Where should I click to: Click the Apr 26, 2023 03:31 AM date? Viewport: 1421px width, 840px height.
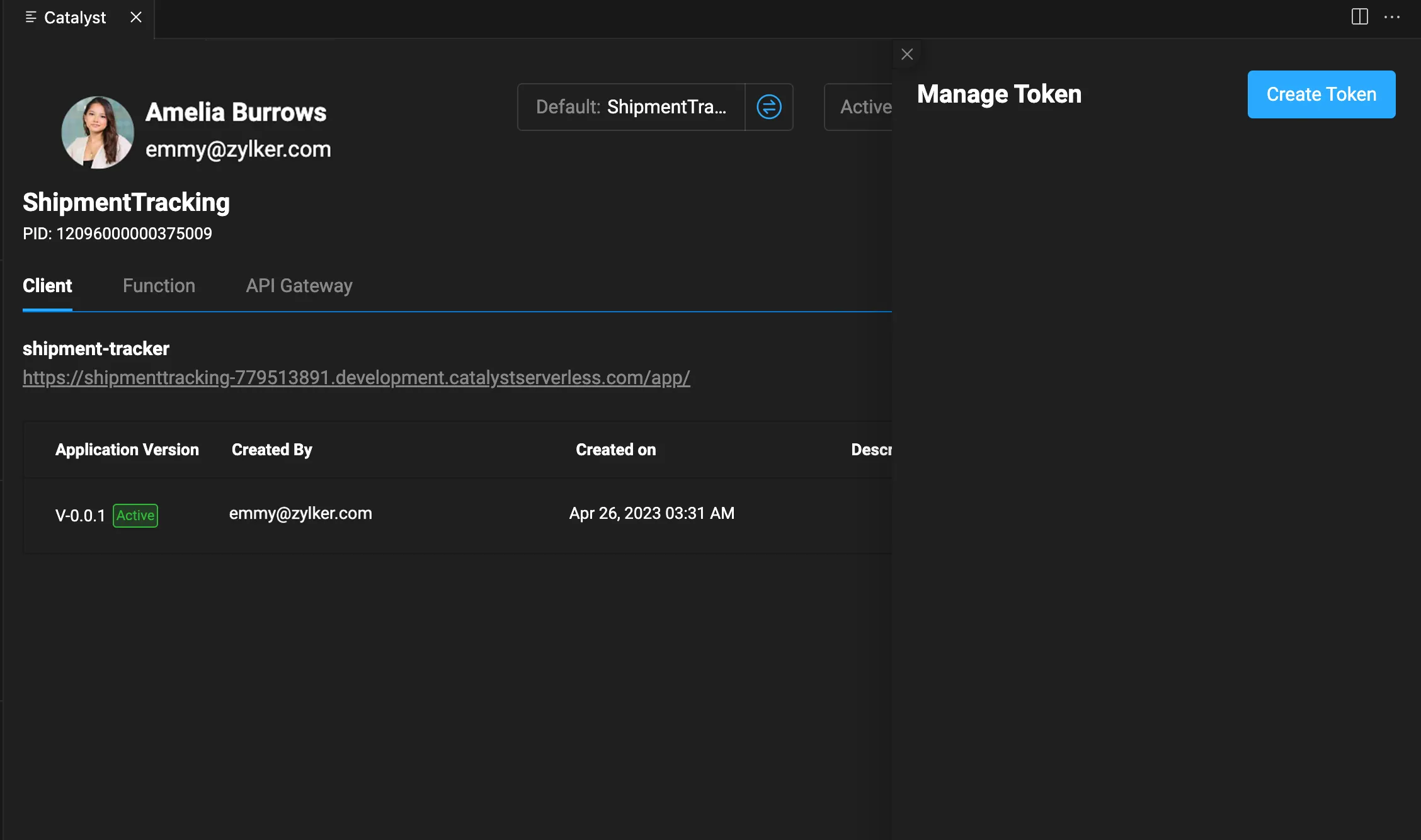coord(652,514)
